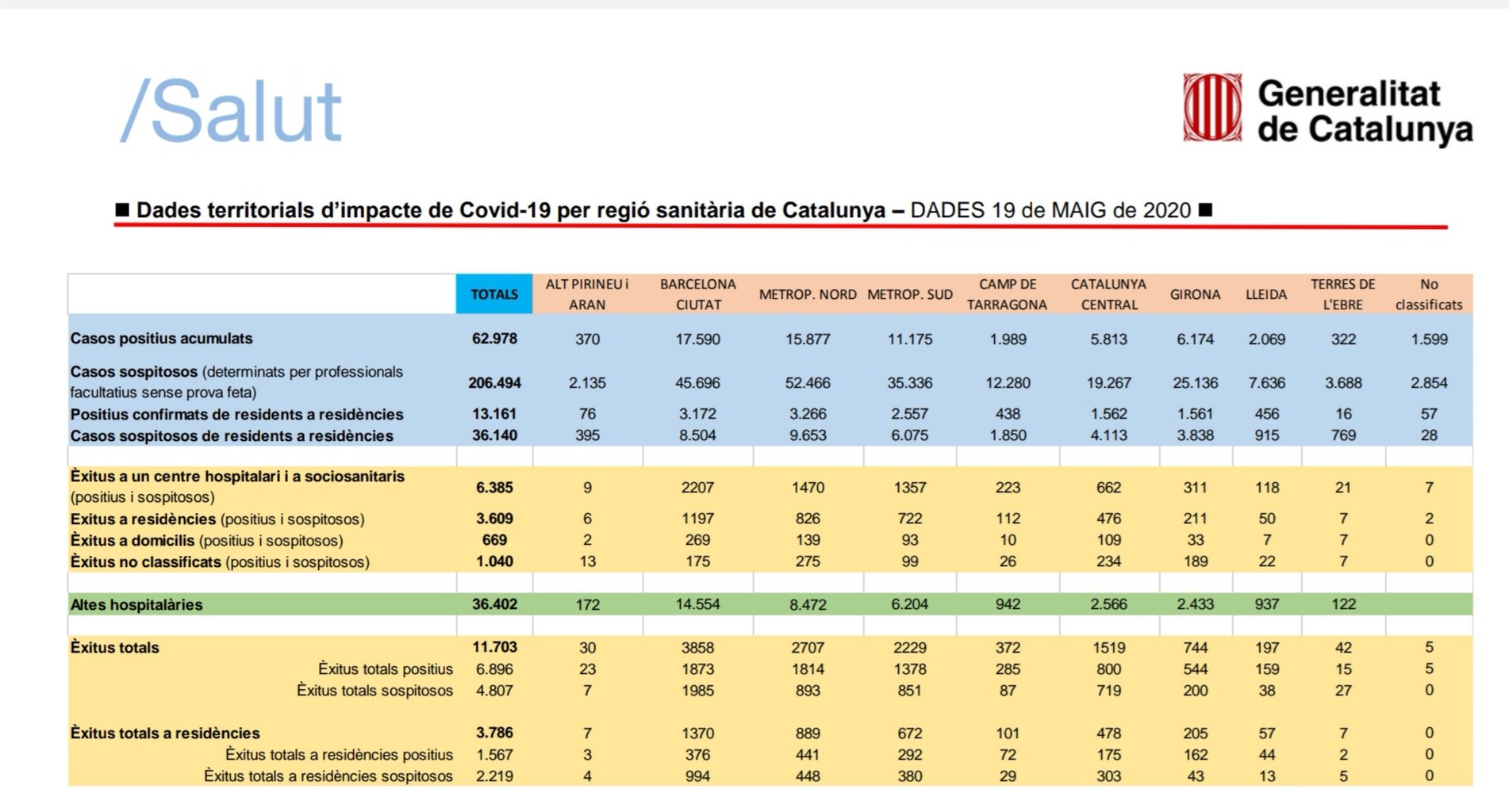This screenshot has height=812, width=1509.
Task: Click the 'Èxitus totals a residències' row label
Action: [165, 733]
